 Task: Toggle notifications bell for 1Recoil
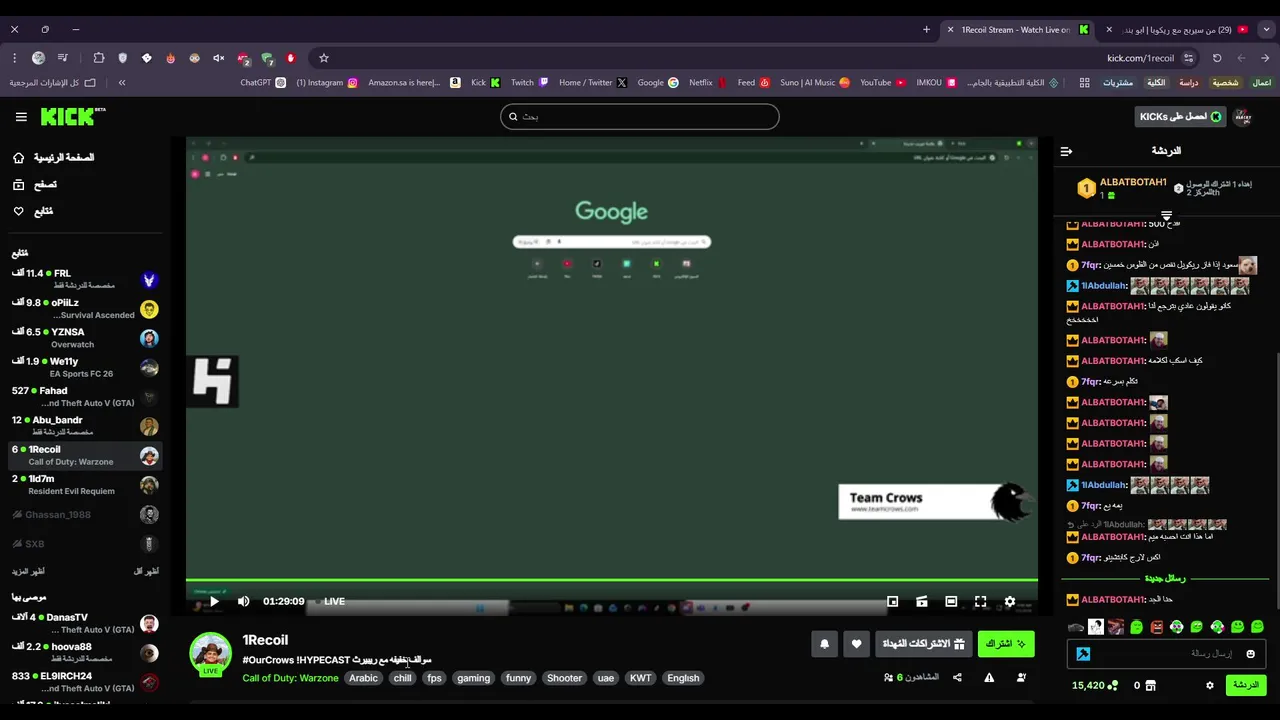point(824,644)
